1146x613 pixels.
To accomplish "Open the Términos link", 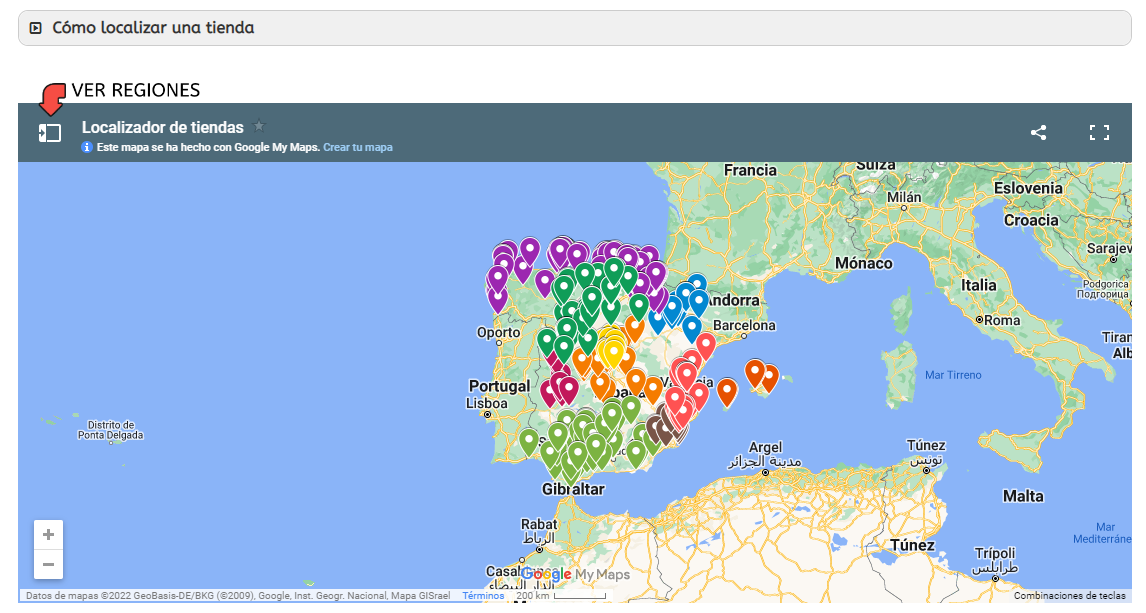I will click(x=483, y=595).
